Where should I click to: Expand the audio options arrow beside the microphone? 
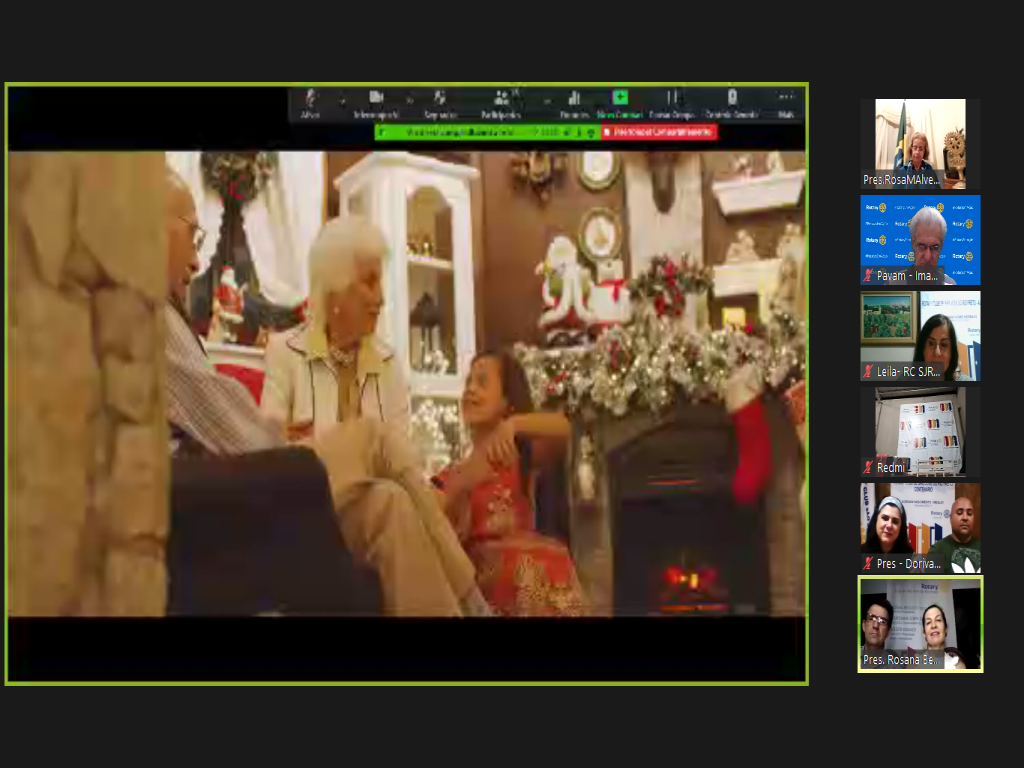pos(342,100)
